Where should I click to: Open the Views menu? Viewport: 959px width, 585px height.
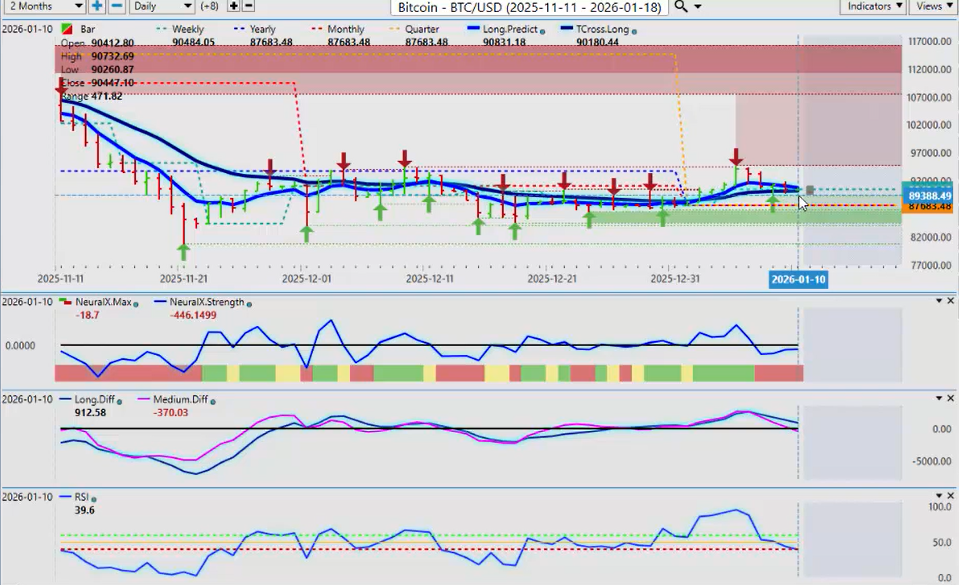click(x=933, y=6)
